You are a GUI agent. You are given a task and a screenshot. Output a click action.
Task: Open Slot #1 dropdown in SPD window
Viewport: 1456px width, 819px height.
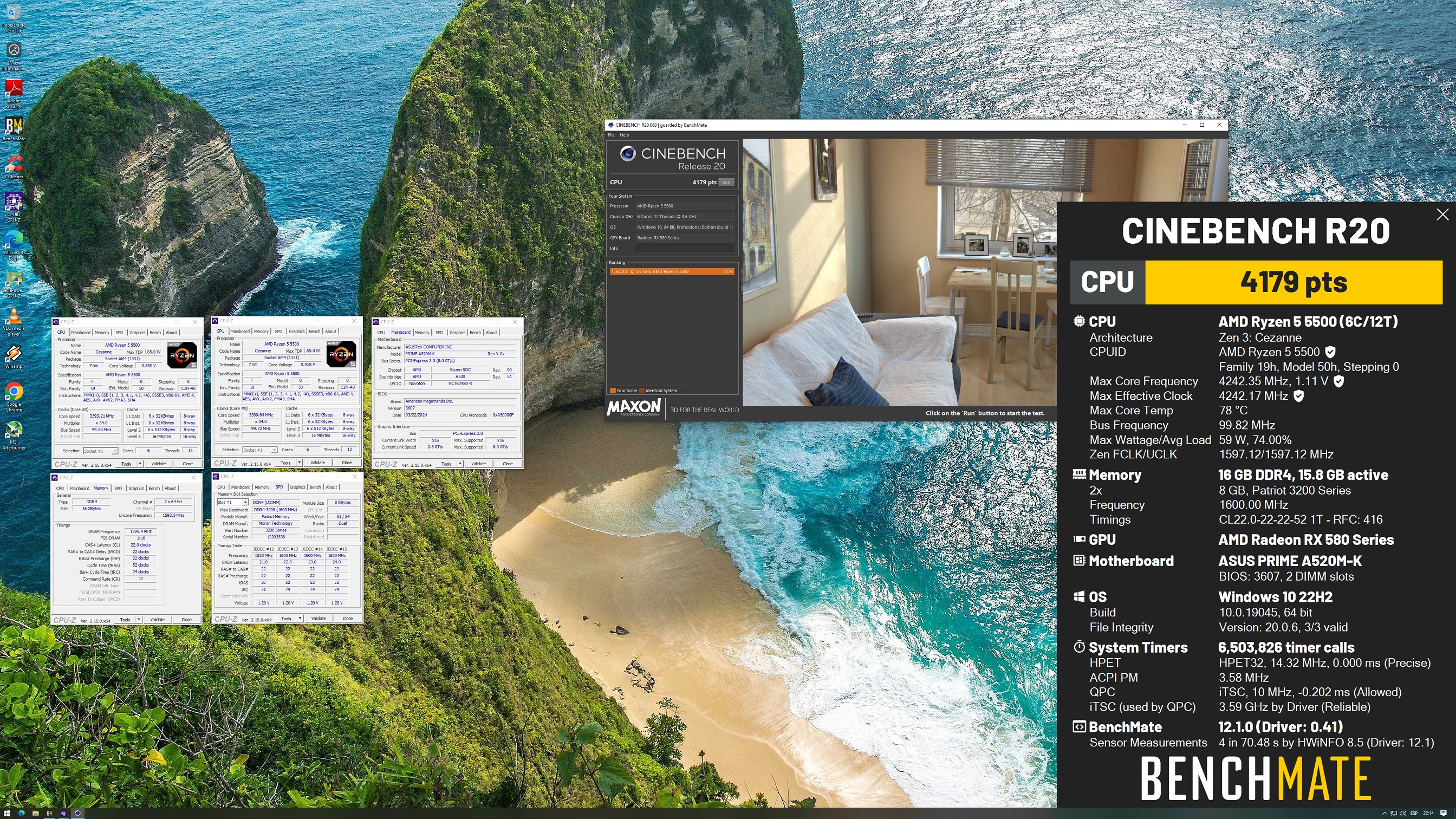[232, 503]
